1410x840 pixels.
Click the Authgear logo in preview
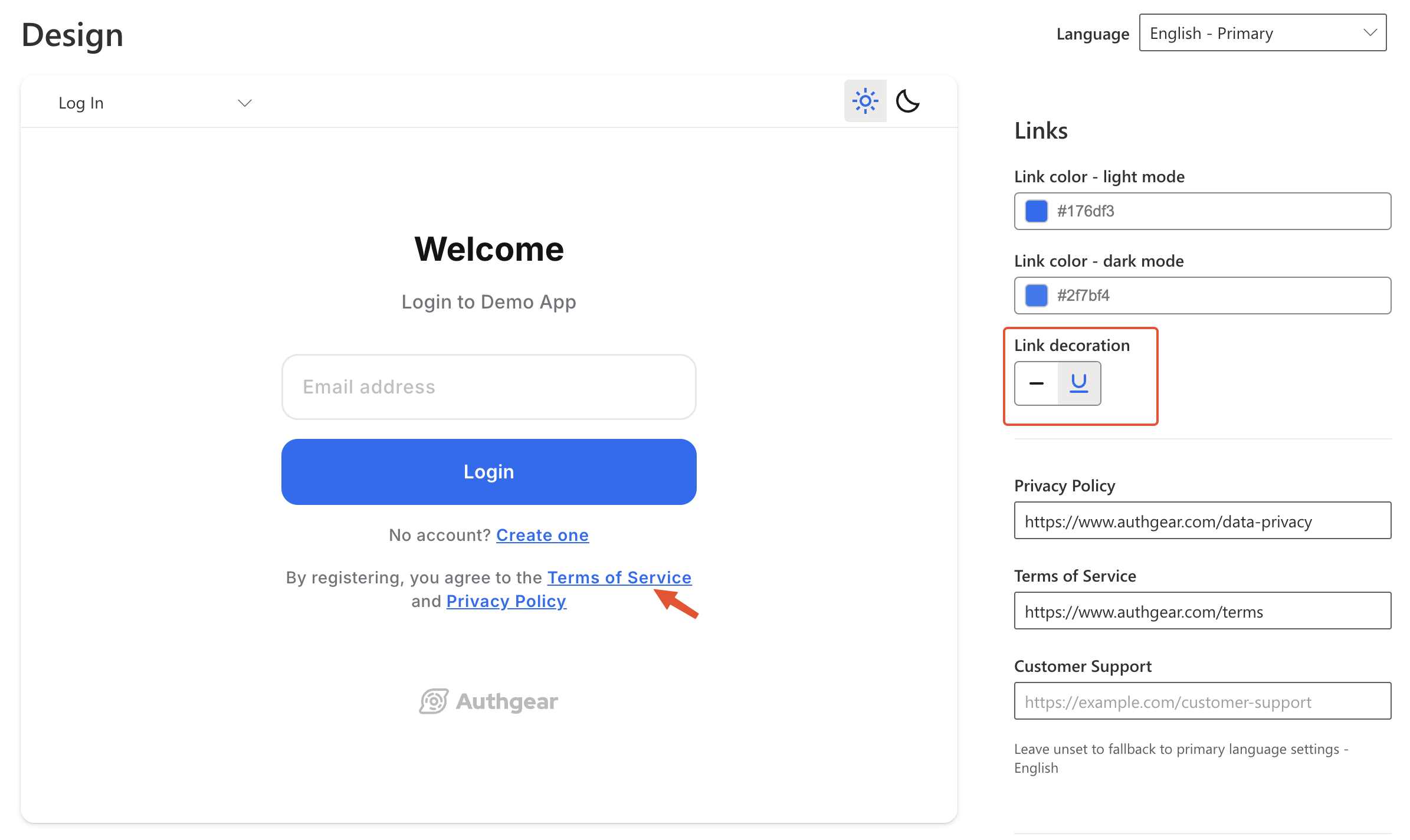tap(488, 701)
